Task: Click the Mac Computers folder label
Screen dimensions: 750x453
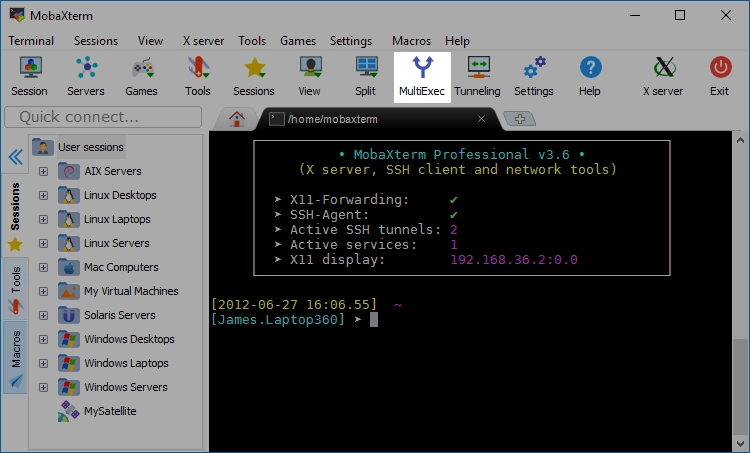Action: pos(121,267)
